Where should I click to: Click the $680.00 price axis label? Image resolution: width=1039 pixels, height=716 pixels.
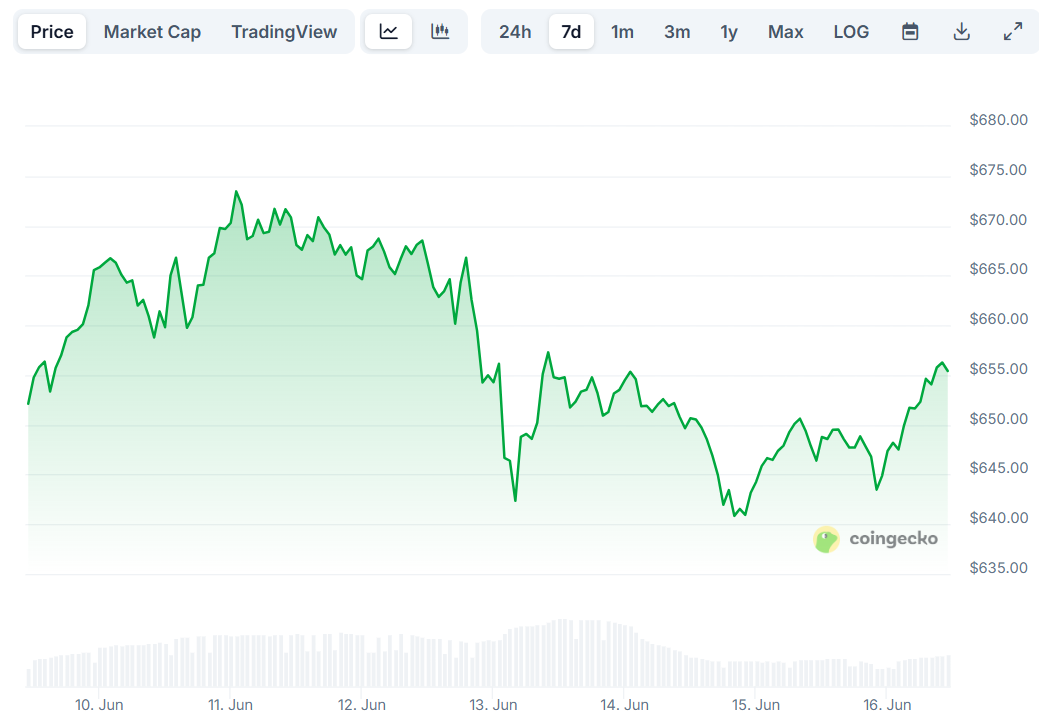(x=998, y=120)
